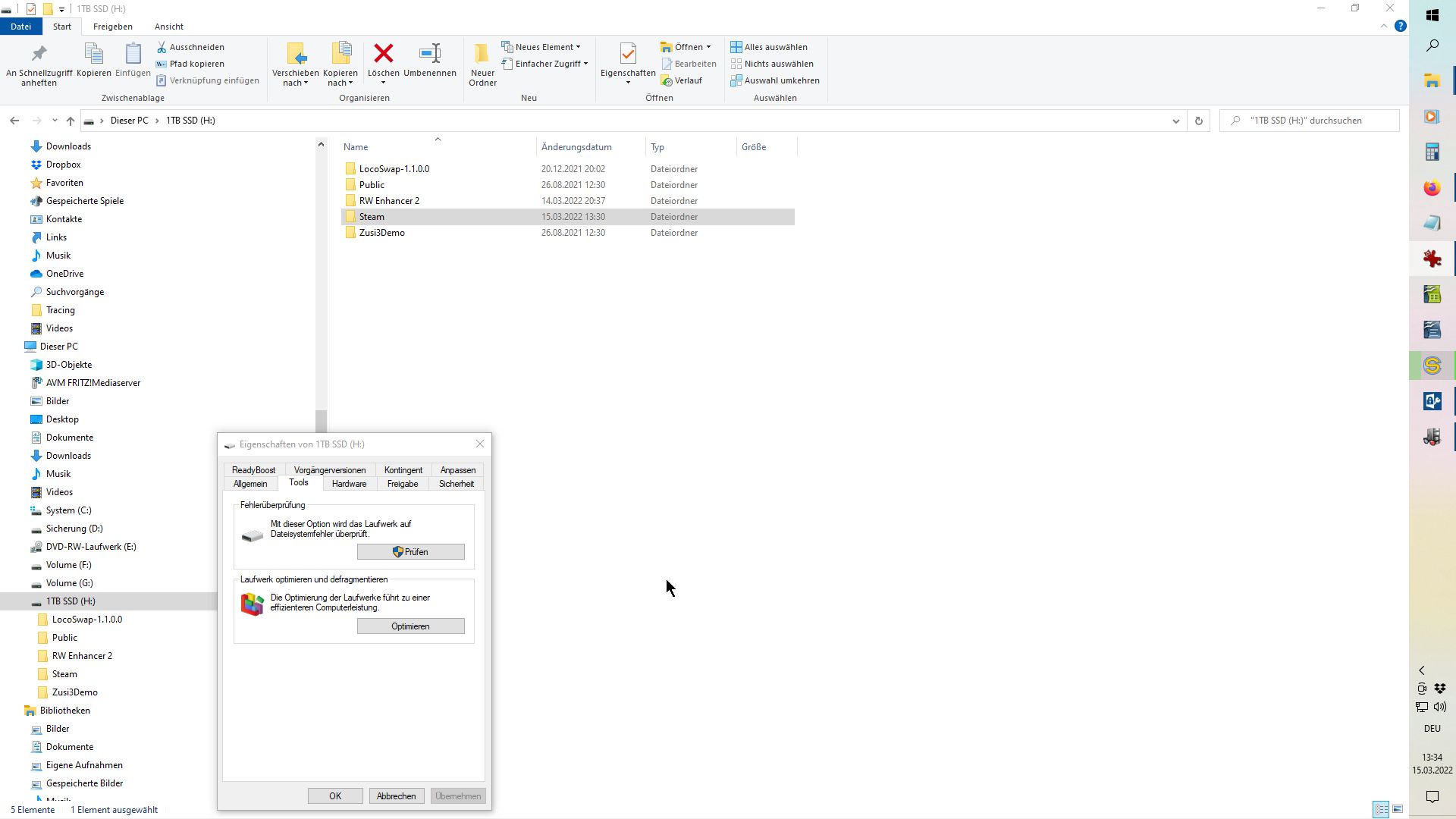
Task: Click the Kopieren icon in Zwischenablage
Action: click(x=93, y=54)
